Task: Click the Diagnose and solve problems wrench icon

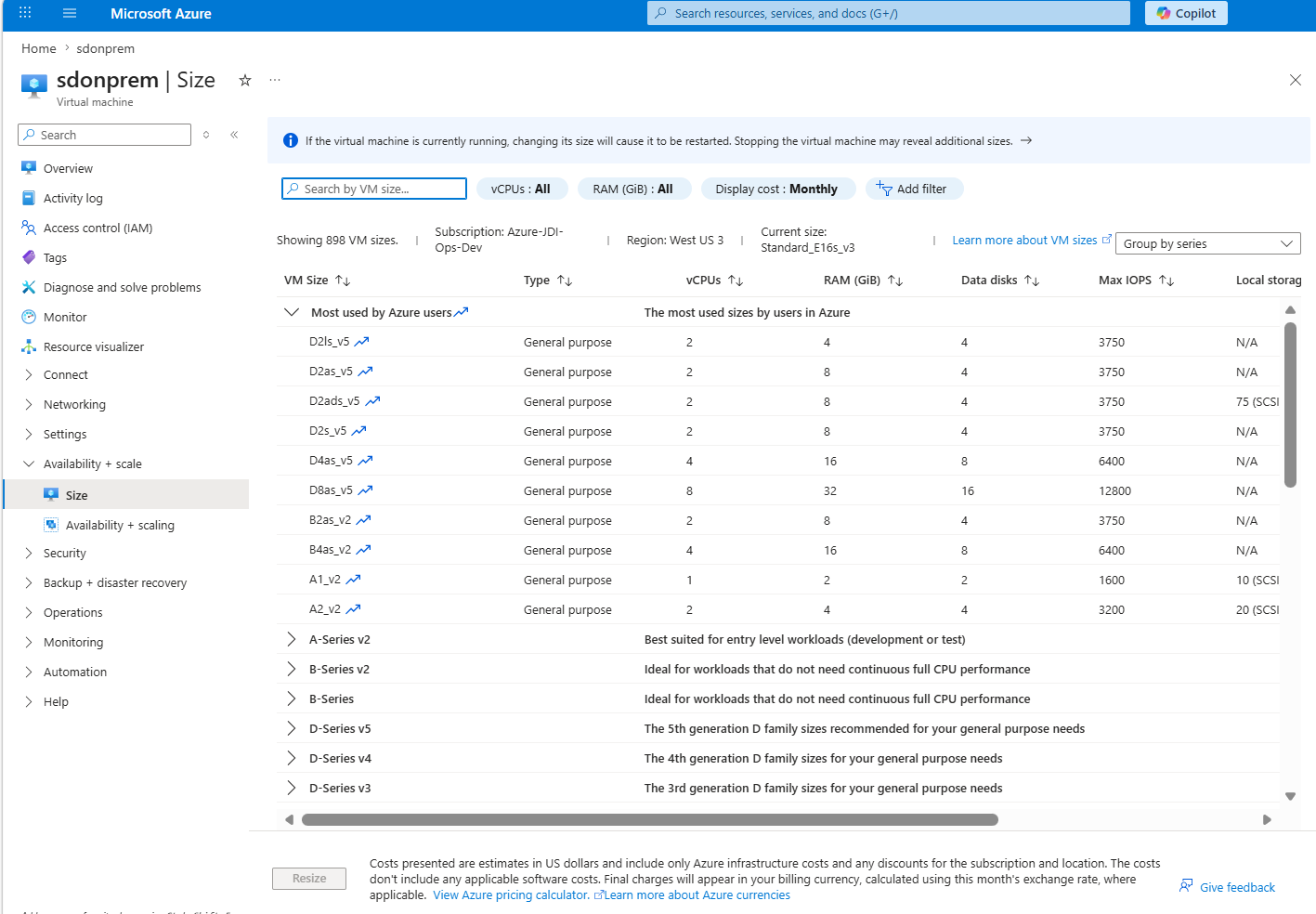Action: coord(29,287)
